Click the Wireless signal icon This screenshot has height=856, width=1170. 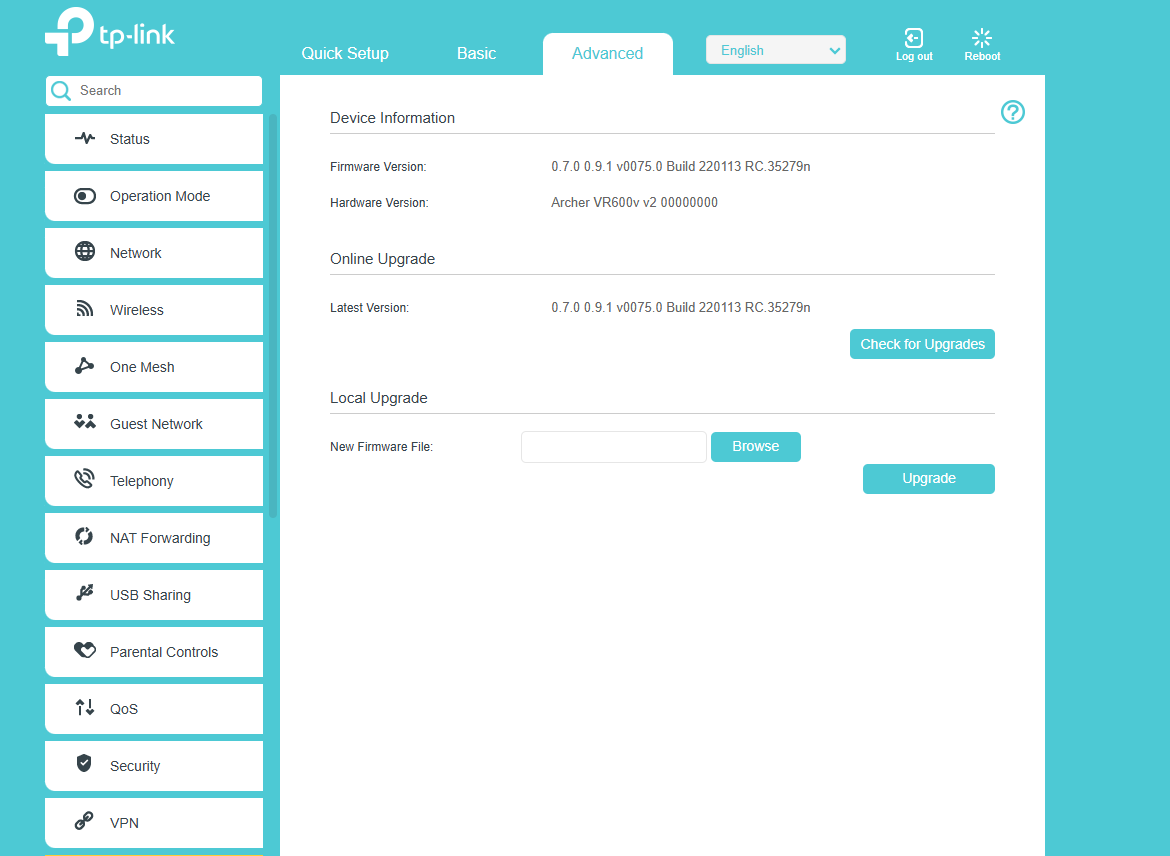[85, 309]
